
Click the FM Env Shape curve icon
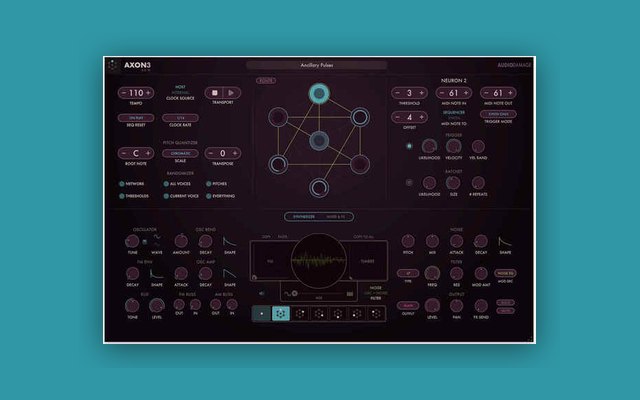coord(156,273)
